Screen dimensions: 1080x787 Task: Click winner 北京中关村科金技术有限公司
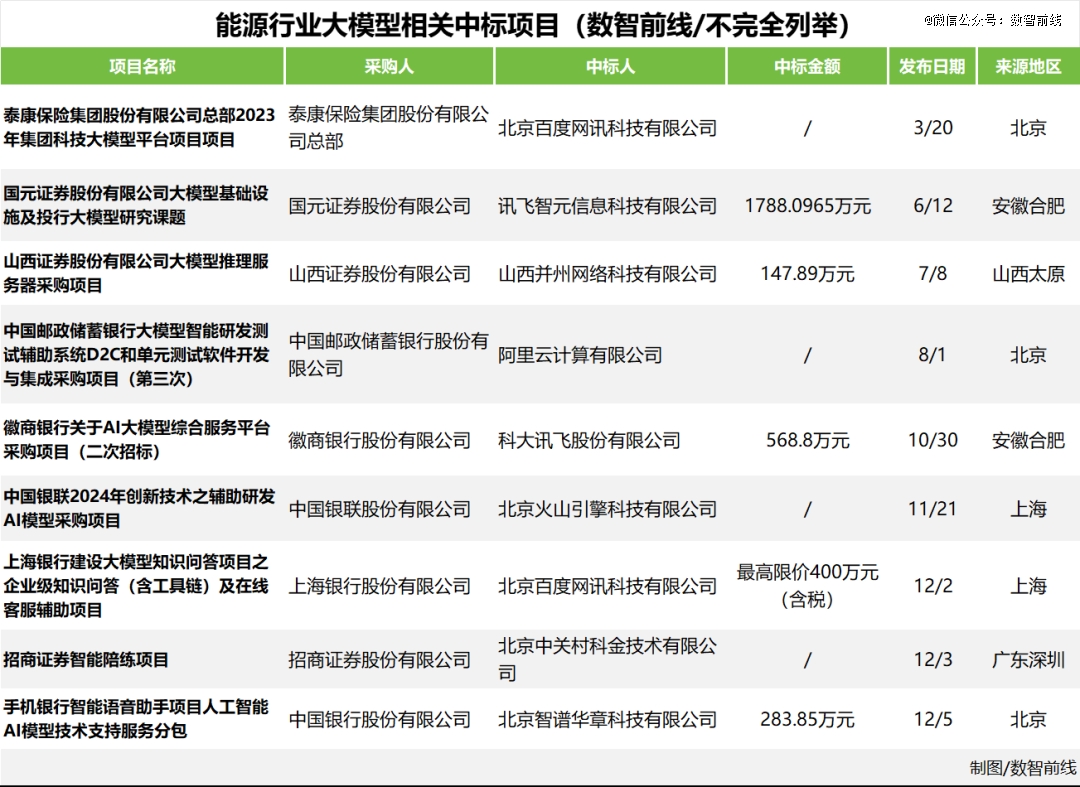pyautogui.click(x=608, y=659)
